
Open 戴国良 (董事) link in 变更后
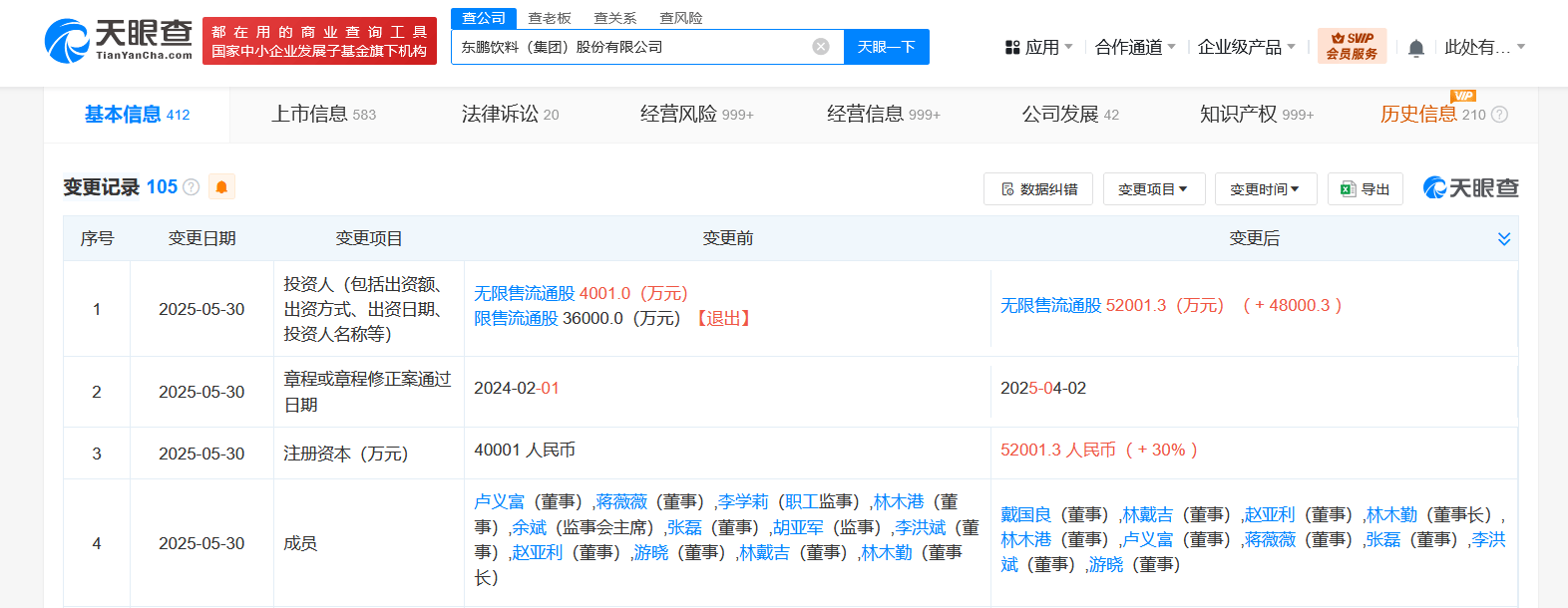1026,514
